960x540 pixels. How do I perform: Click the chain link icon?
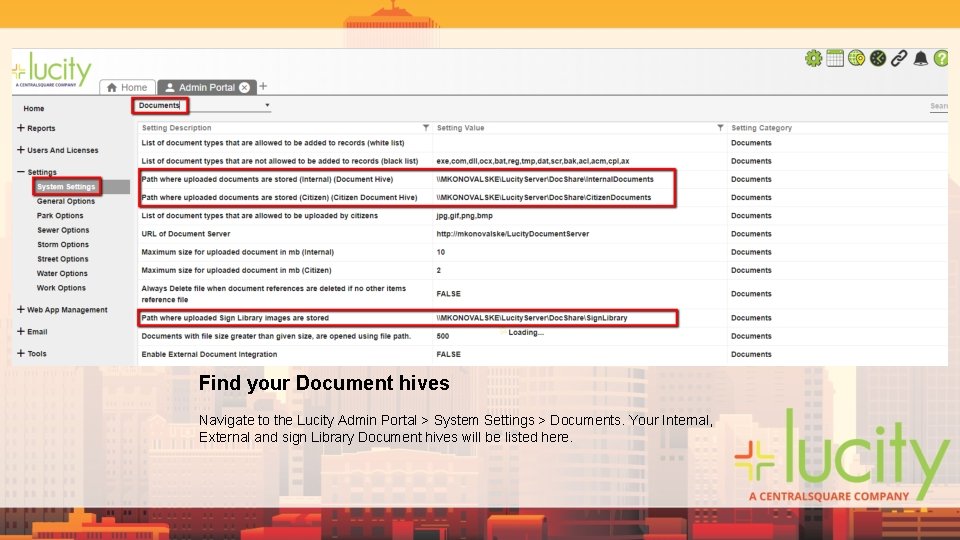coord(899,59)
